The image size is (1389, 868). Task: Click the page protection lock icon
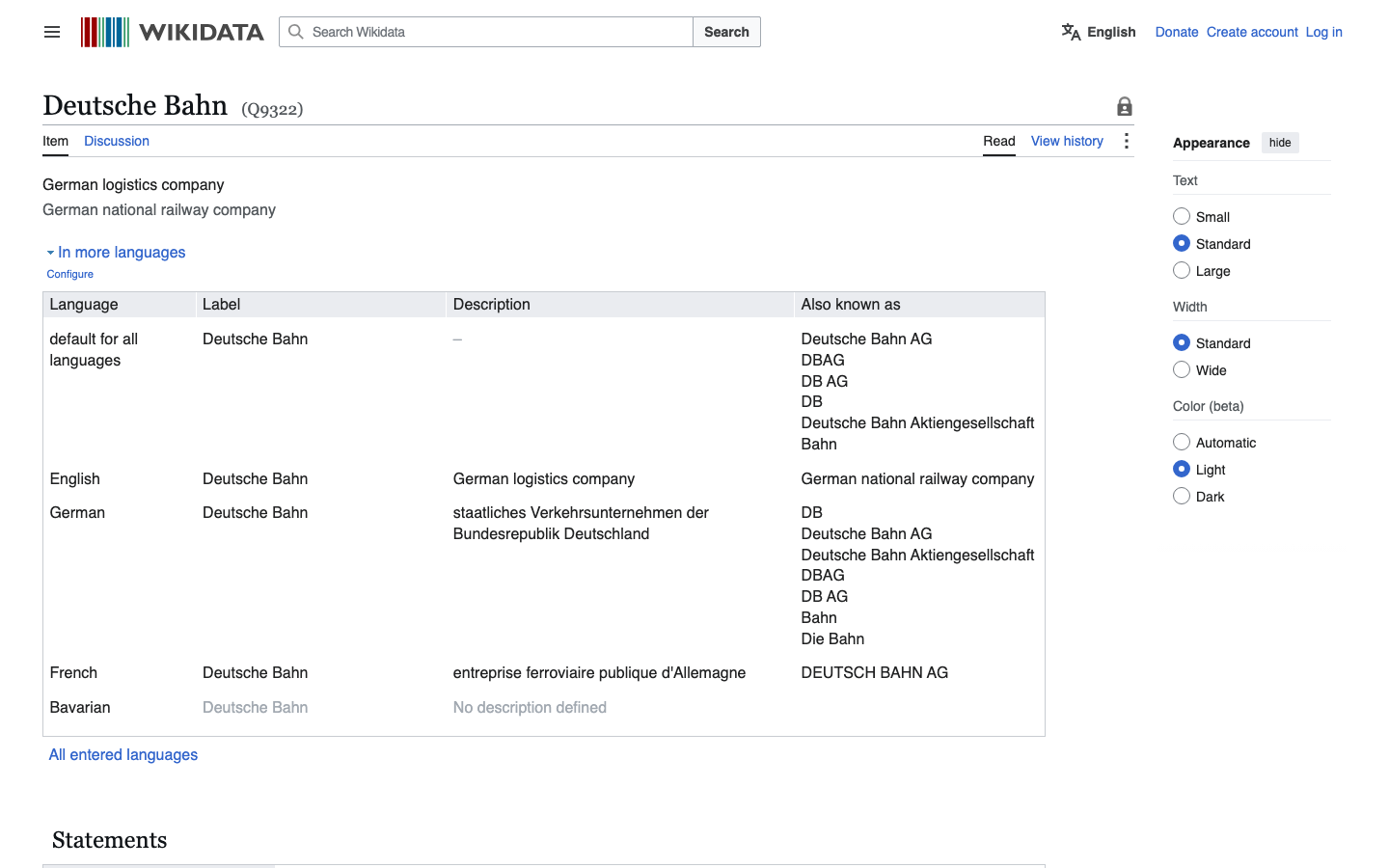pos(1125,106)
